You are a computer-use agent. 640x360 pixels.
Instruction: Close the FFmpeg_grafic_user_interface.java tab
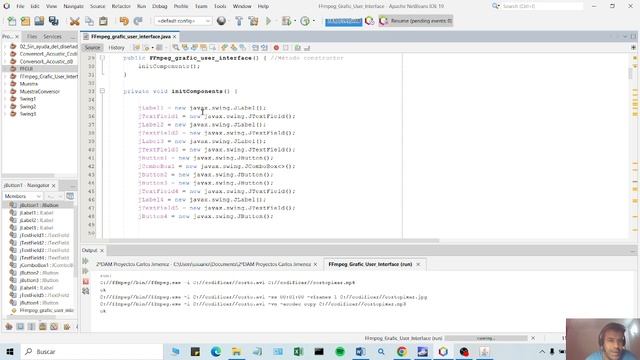[175, 37]
